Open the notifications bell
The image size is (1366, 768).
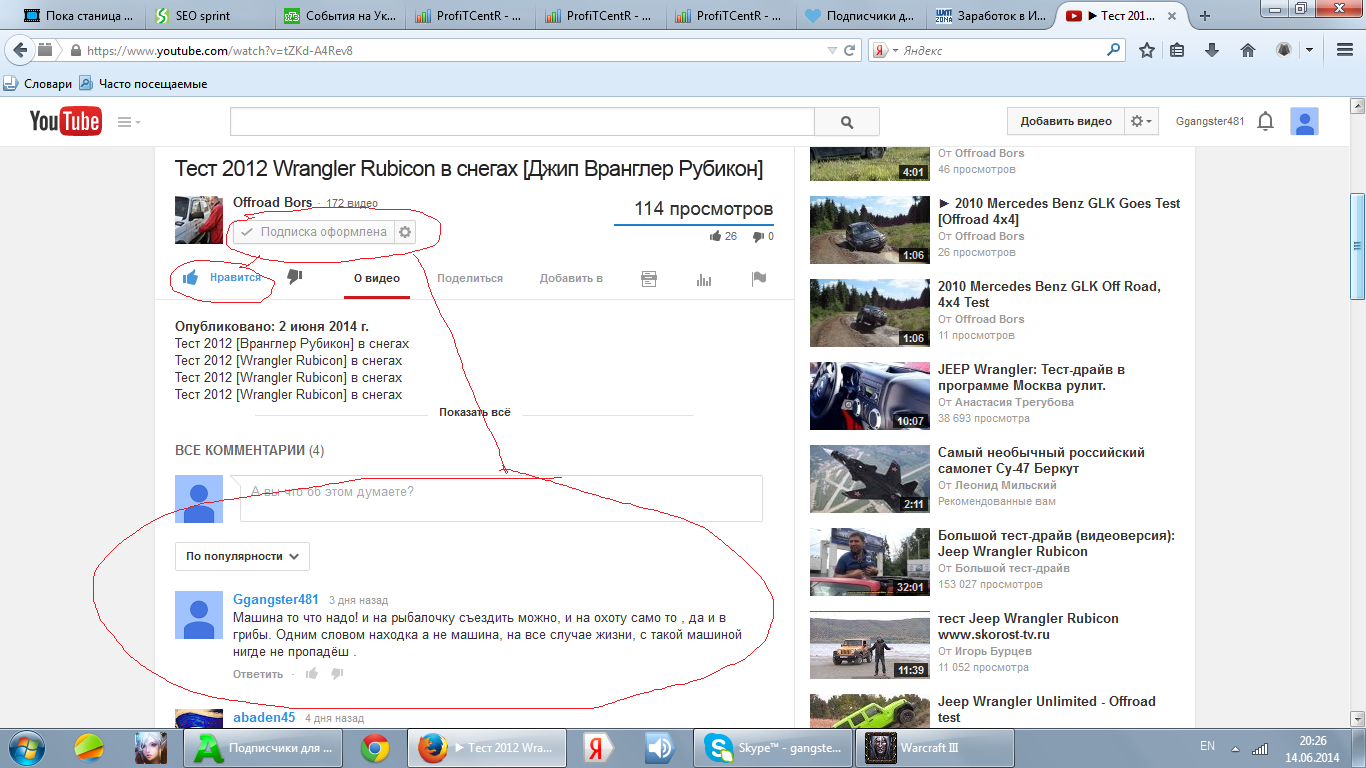point(1265,121)
